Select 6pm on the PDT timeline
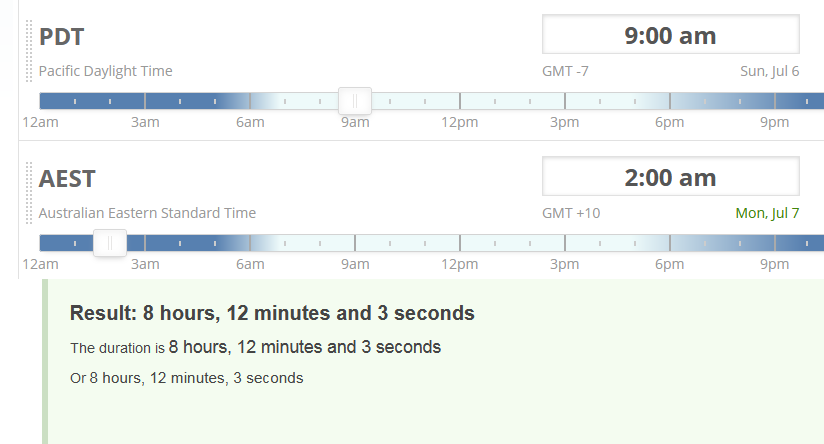The image size is (824, 444). point(670,101)
